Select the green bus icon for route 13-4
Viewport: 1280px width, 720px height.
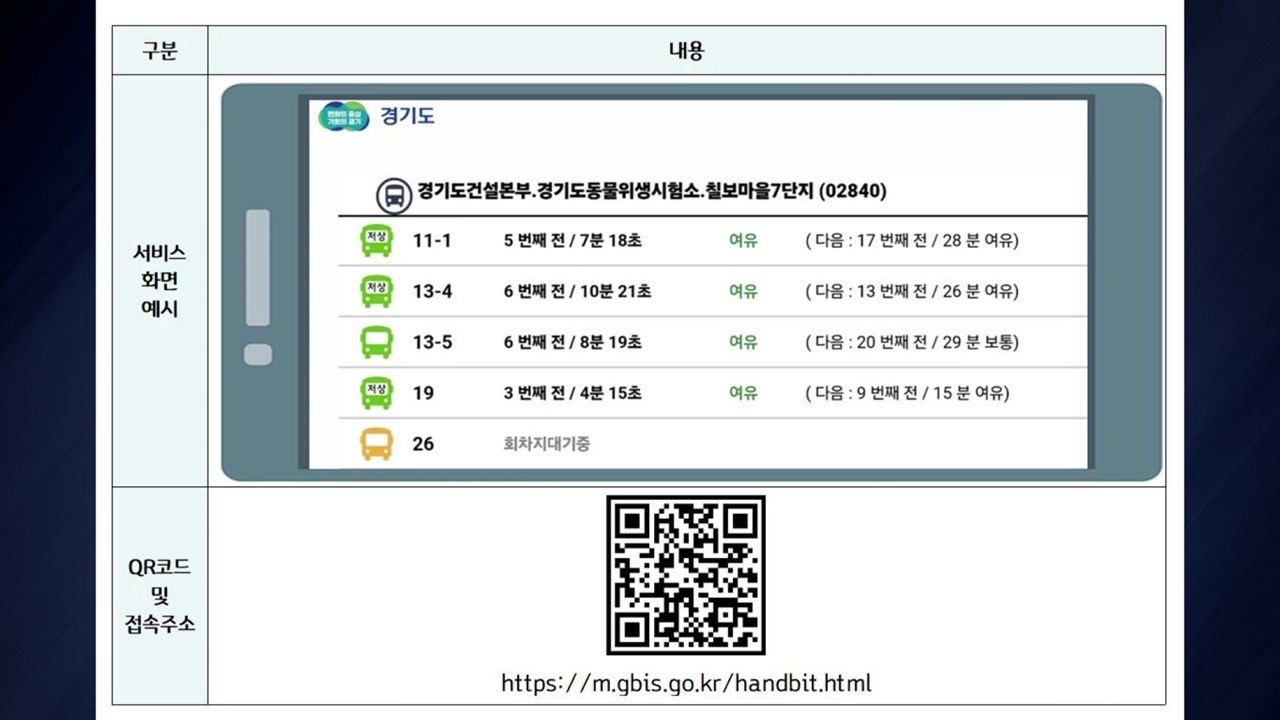coord(377,291)
